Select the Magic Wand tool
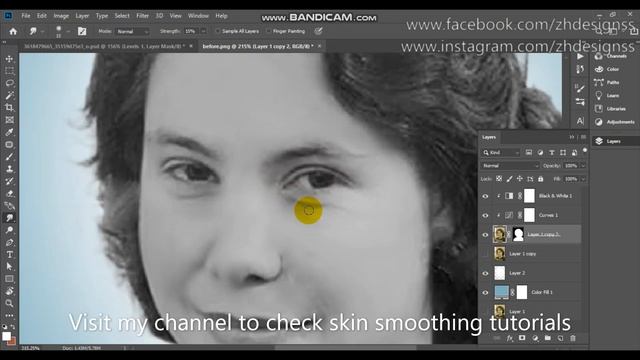Image resolution: width=640 pixels, height=360 pixels. (x=9, y=96)
